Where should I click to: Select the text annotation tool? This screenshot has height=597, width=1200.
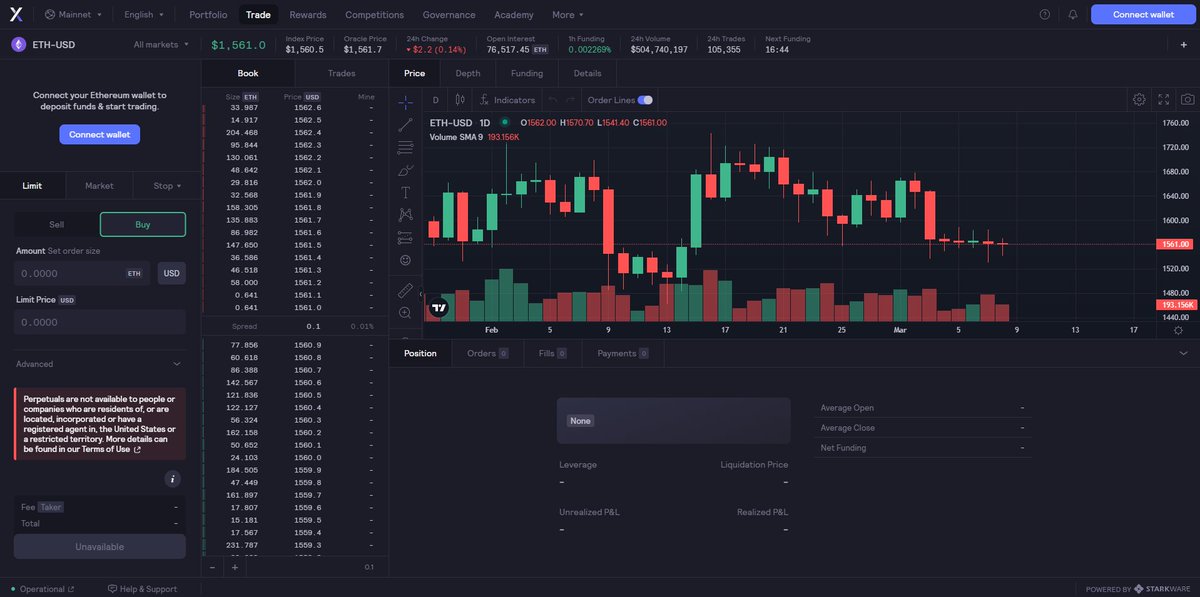tap(405, 192)
